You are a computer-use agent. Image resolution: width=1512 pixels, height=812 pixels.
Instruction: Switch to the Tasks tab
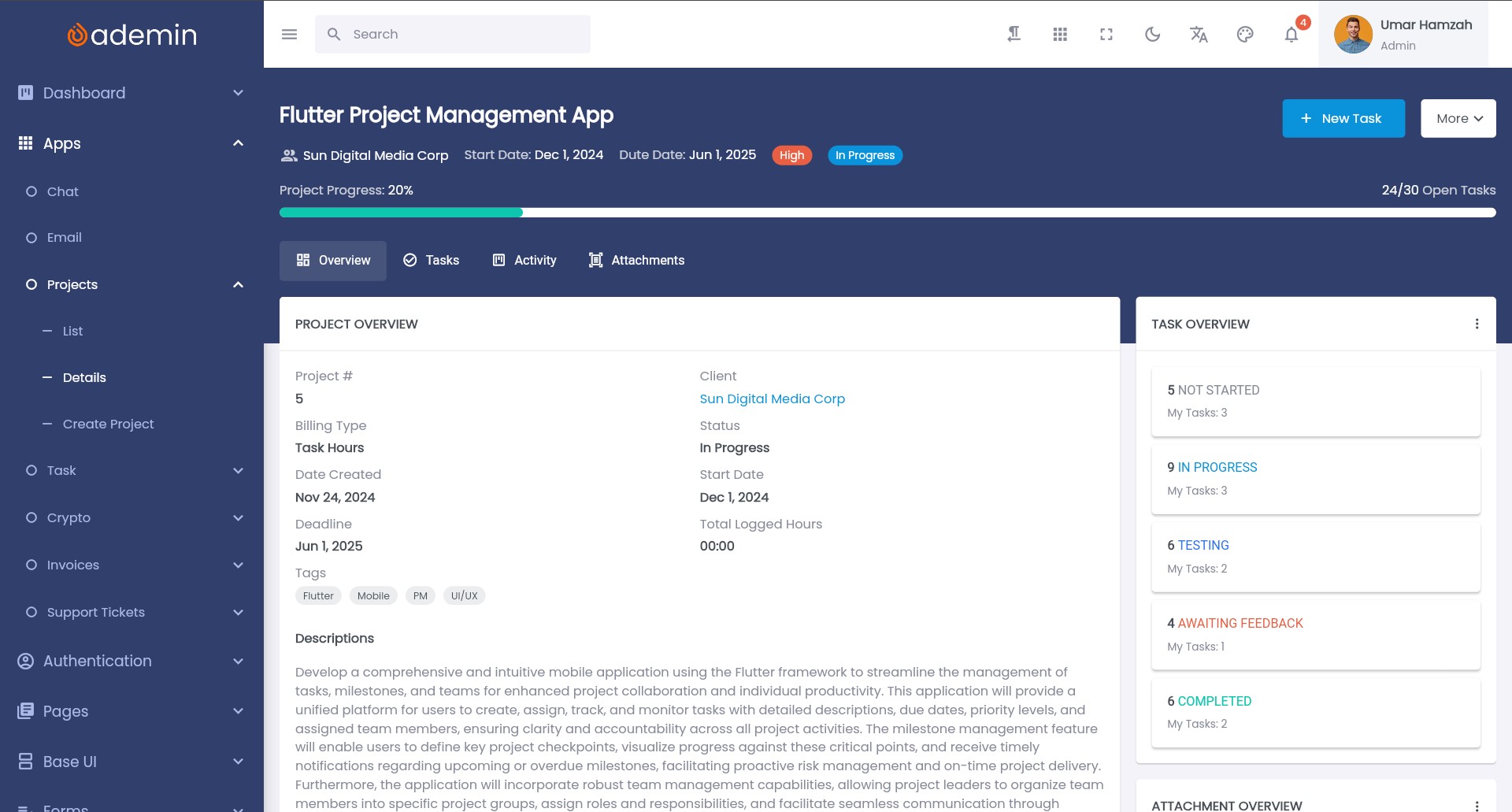point(431,261)
